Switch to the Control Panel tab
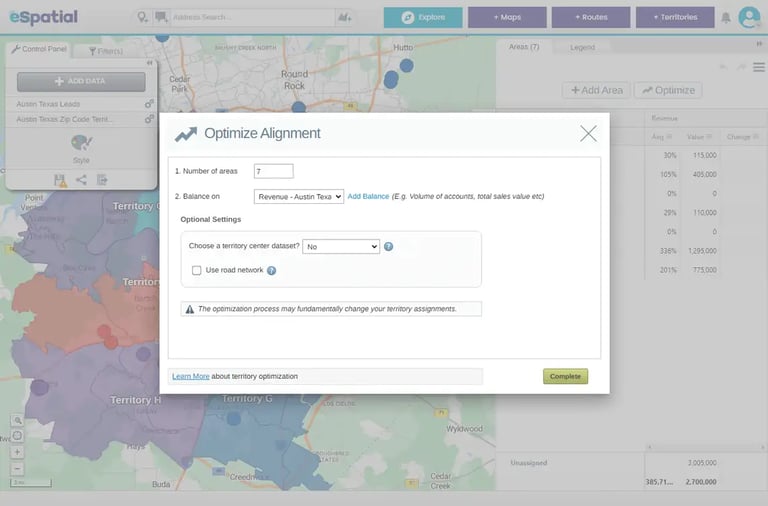 39,49
